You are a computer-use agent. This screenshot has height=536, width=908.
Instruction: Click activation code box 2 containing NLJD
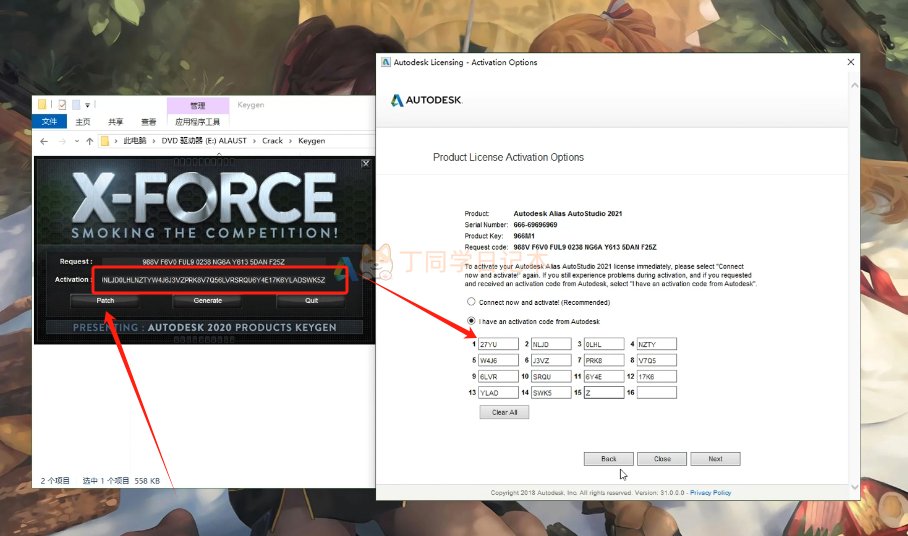pyautogui.click(x=551, y=344)
